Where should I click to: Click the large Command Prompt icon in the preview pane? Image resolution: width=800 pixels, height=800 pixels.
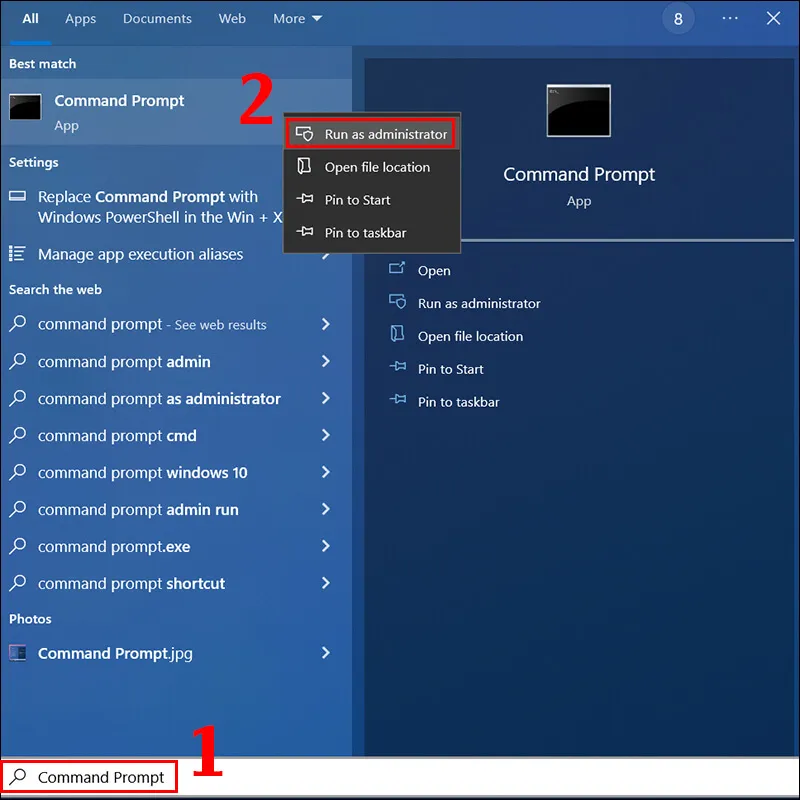tap(579, 111)
